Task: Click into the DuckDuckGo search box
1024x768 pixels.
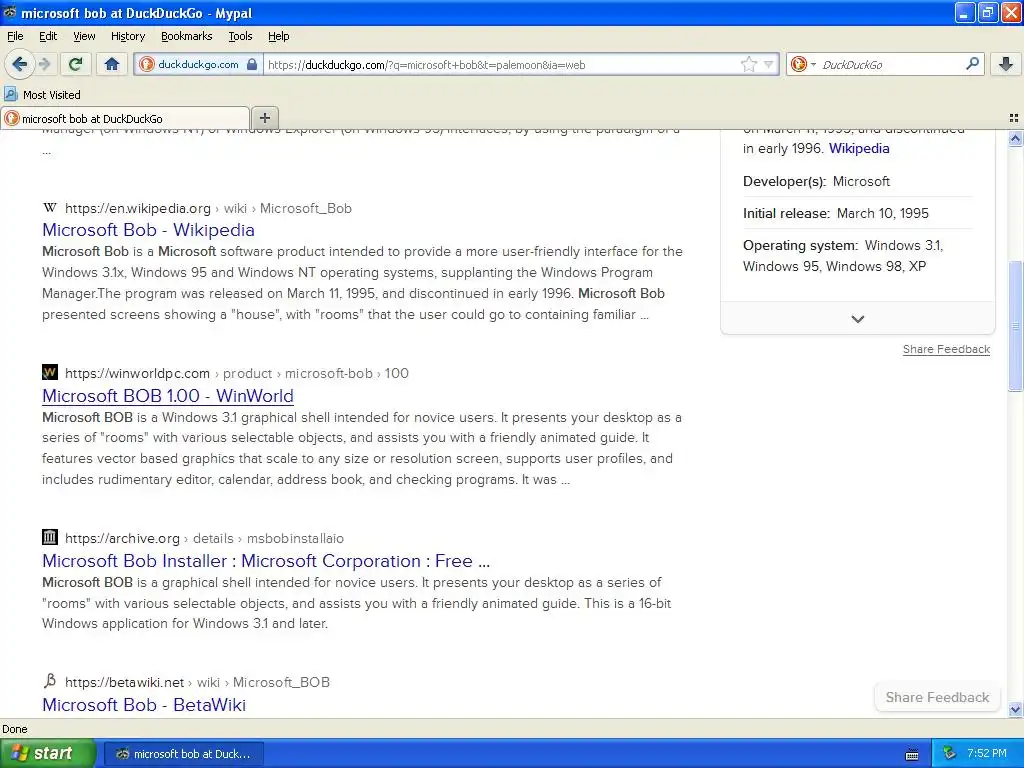Action: (889, 64)
